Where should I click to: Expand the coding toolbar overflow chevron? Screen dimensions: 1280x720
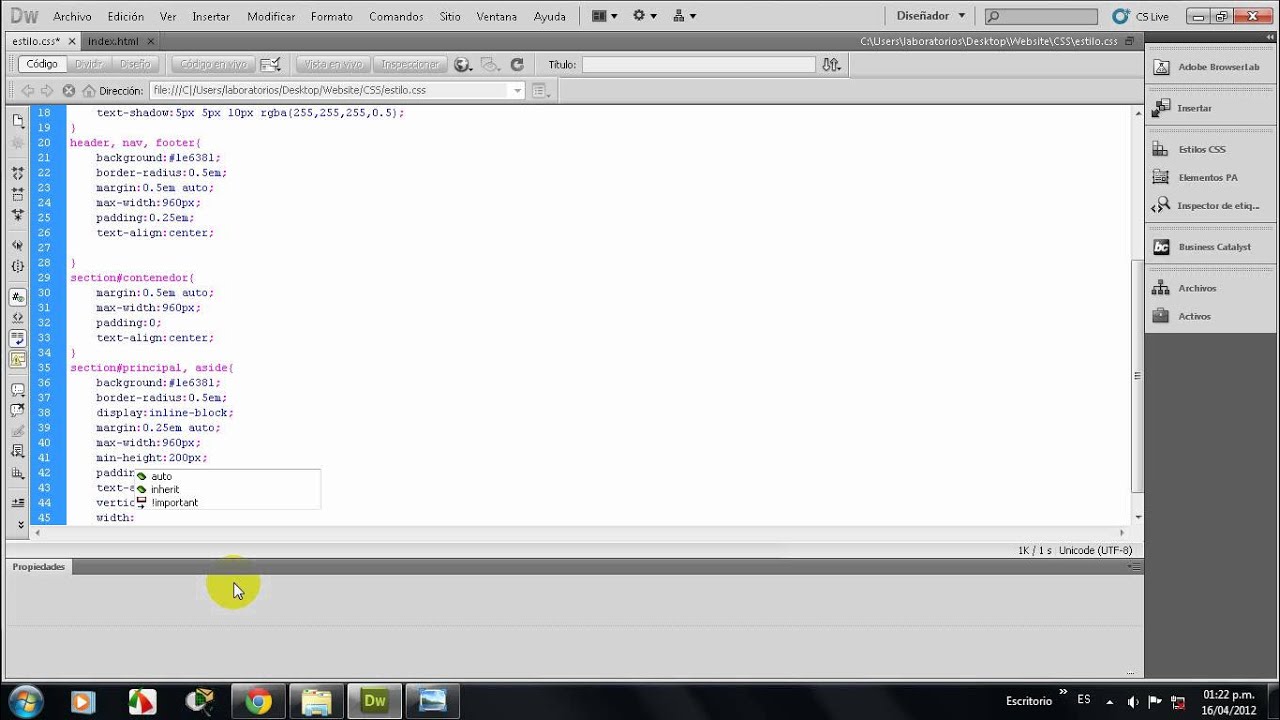[x=20, y=524]
